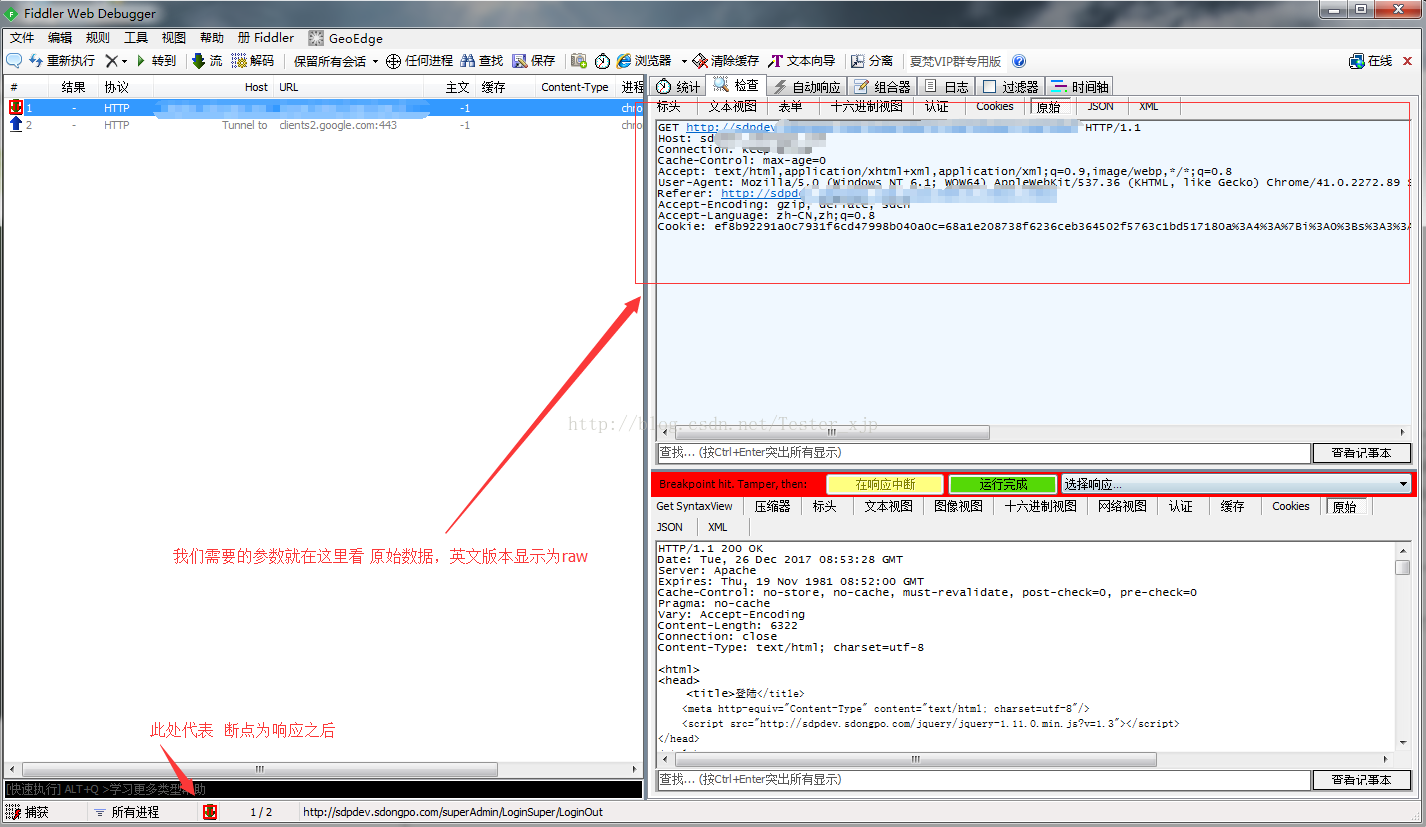Switch to the 组合器 composer tab
The height and width of the screenshot is (827, 1426).
click(881, 87)
